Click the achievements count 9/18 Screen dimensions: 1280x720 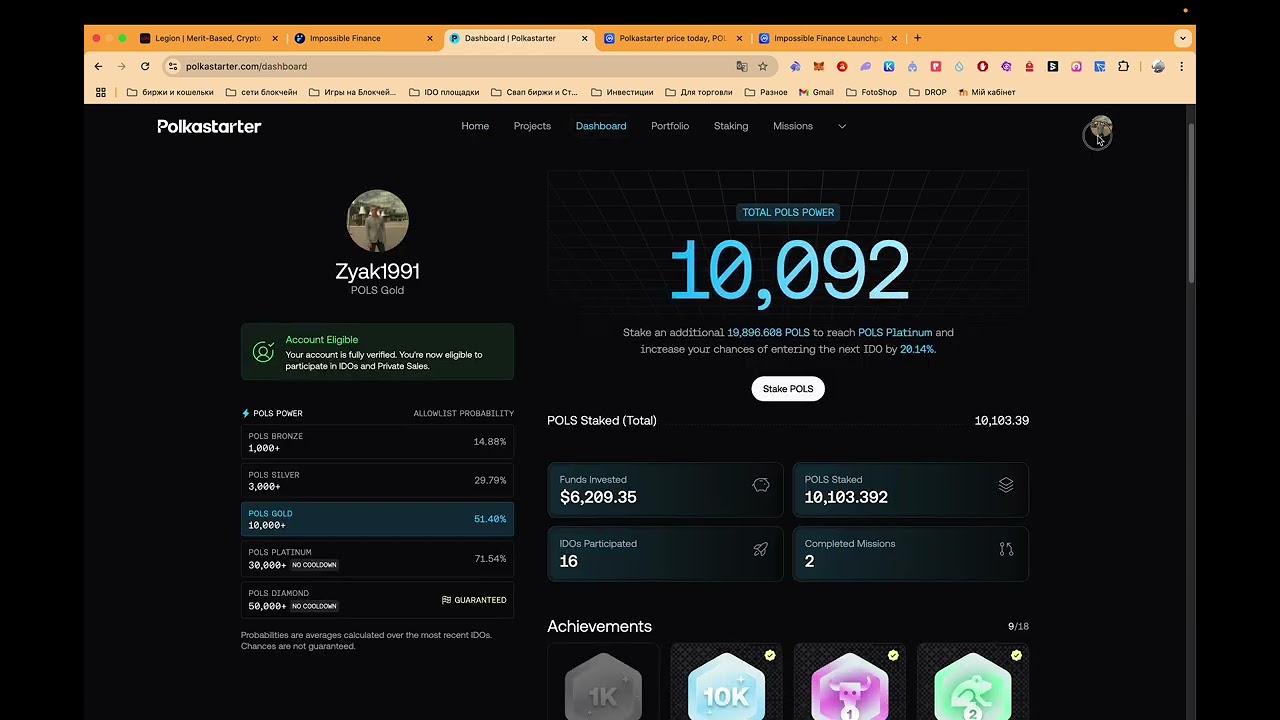1018,626
